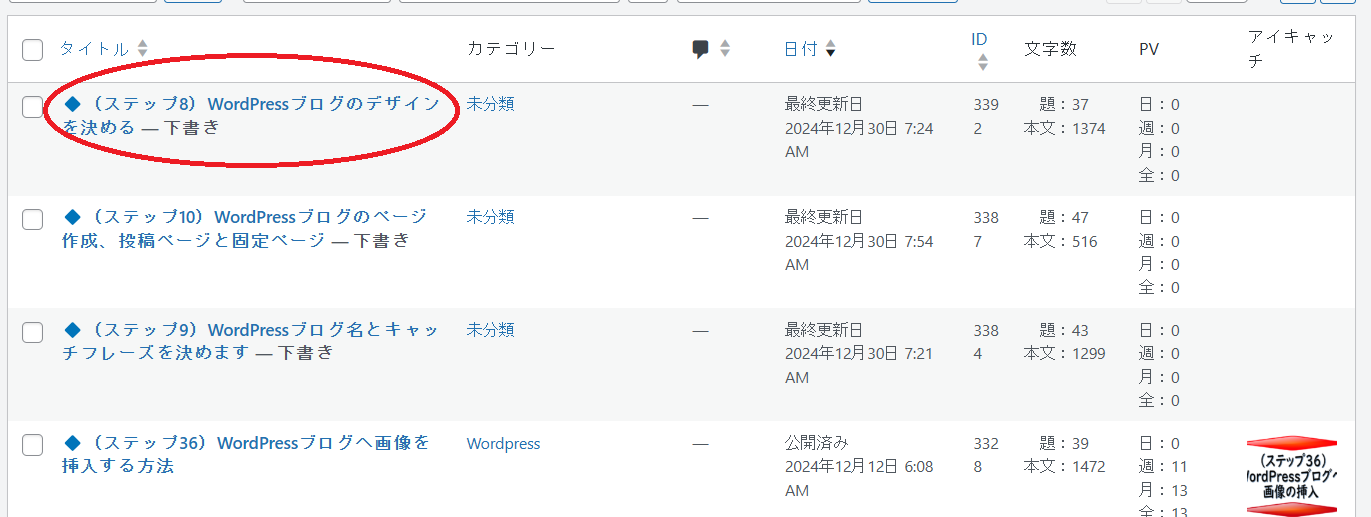The width and height of the screenshot is (1371, 517).
Task: Click 未分類 category of ステップ9 row
Action: point(490,330)
